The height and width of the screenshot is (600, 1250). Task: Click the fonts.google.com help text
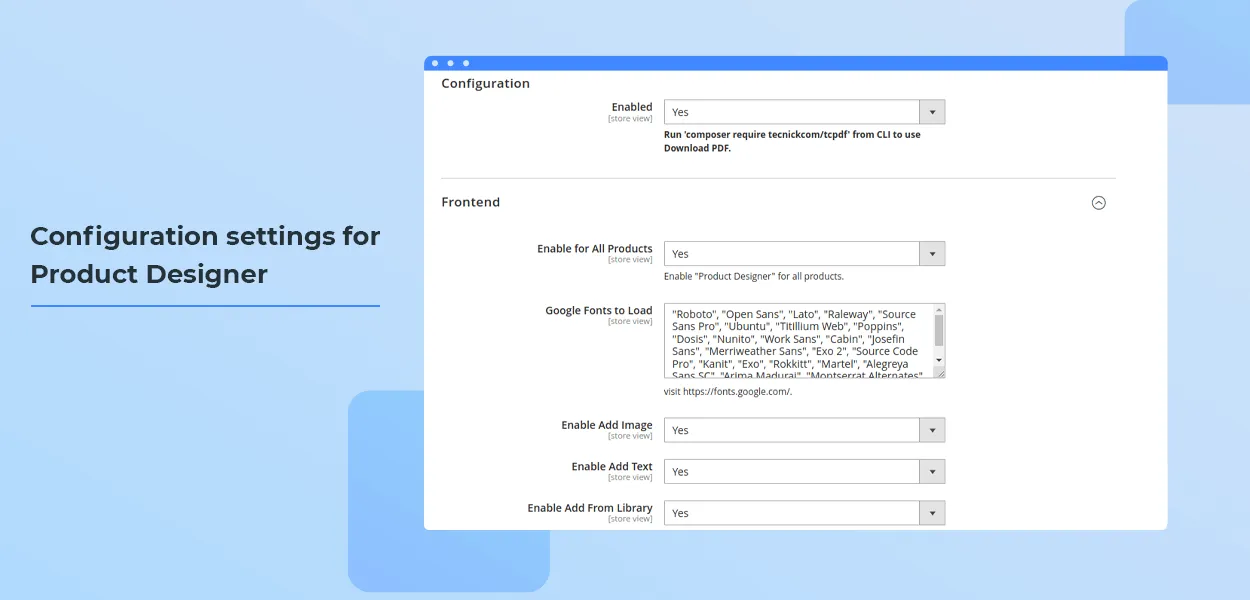(x=728, y=392)
